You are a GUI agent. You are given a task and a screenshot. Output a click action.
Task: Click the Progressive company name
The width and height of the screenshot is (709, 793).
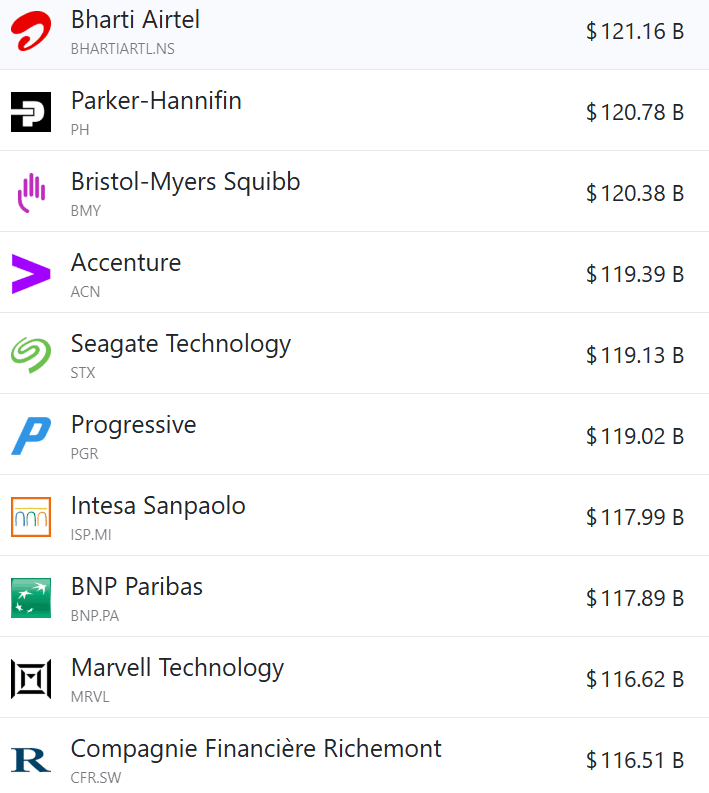tap(133, 424)
